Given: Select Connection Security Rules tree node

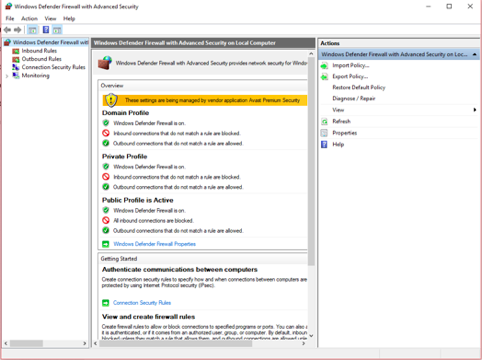Looking at the screenshot, I should tap(54, 67).
